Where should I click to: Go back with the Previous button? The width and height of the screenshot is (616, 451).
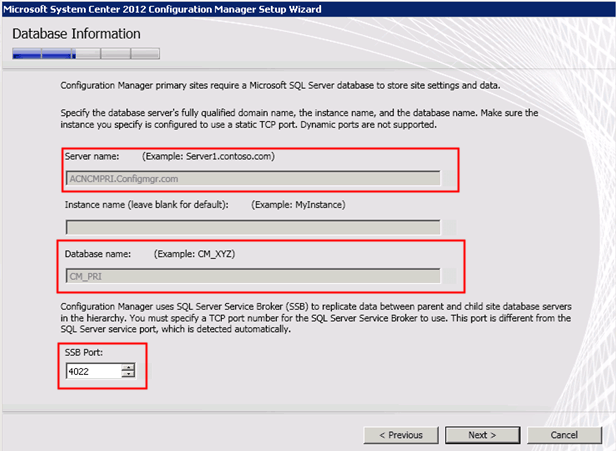(x=401, y=435)
